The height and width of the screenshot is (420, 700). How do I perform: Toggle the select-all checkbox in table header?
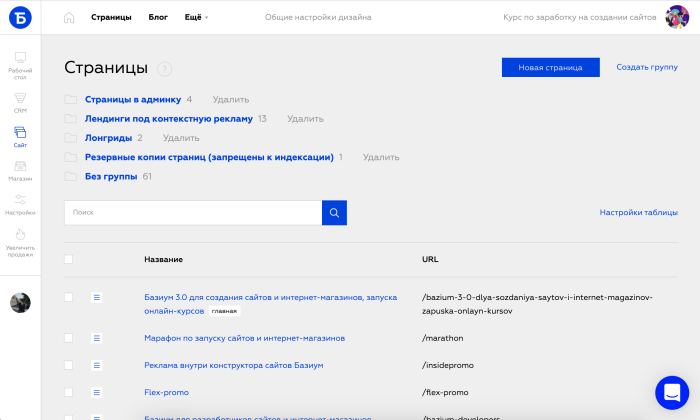pos(68,259)
